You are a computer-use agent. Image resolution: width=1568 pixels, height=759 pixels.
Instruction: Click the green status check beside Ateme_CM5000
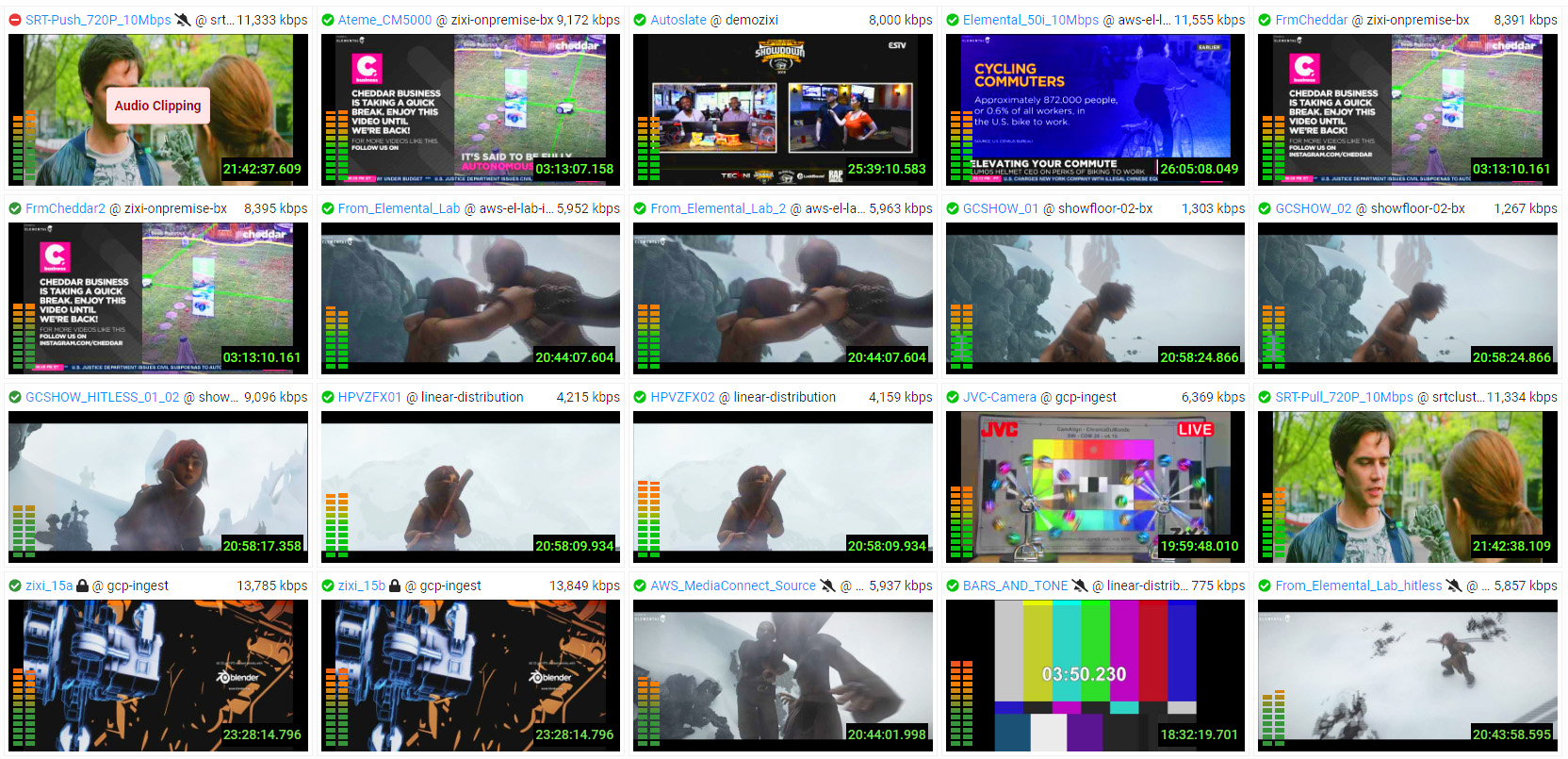tap(328, 20)
